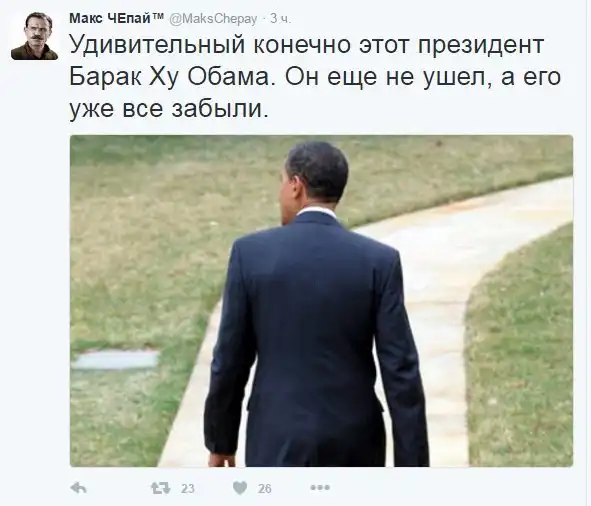Viewport: 591px width, 506px height.
Task: Open the profile avatar of Макс ЧЕпай
Action: pos(34,35)
